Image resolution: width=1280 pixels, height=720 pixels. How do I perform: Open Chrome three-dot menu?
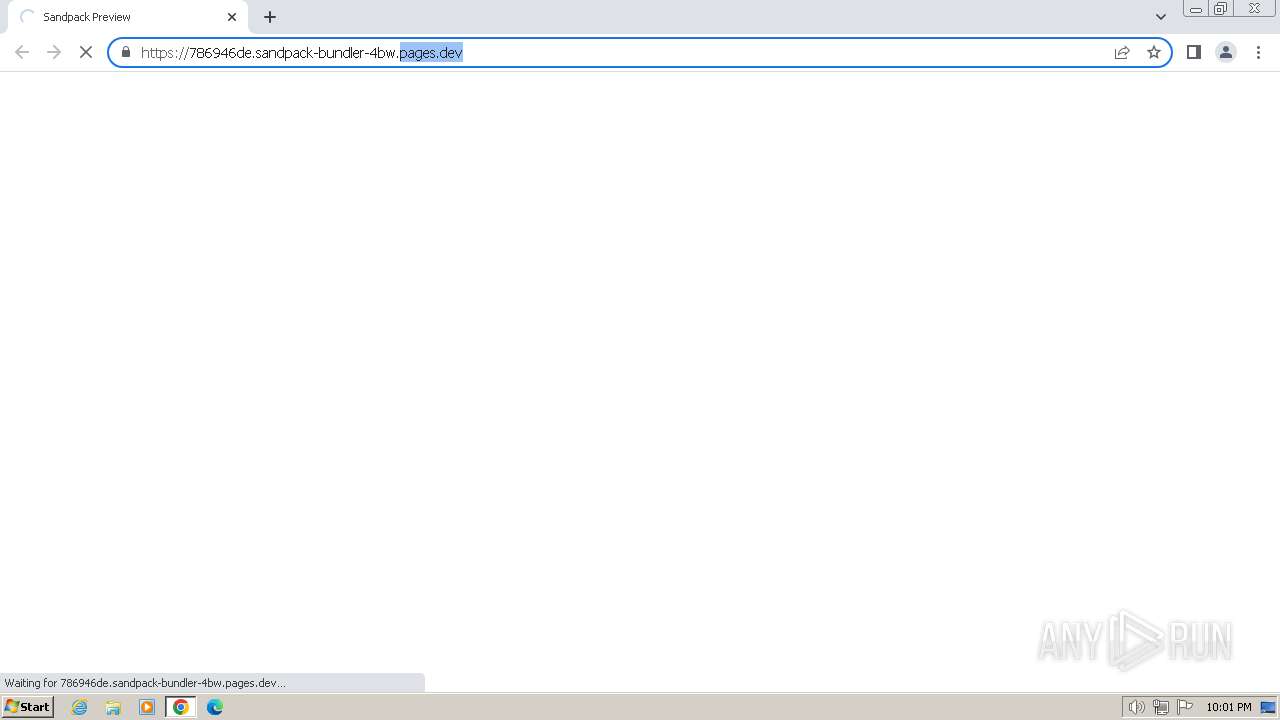pos(1258,52)
